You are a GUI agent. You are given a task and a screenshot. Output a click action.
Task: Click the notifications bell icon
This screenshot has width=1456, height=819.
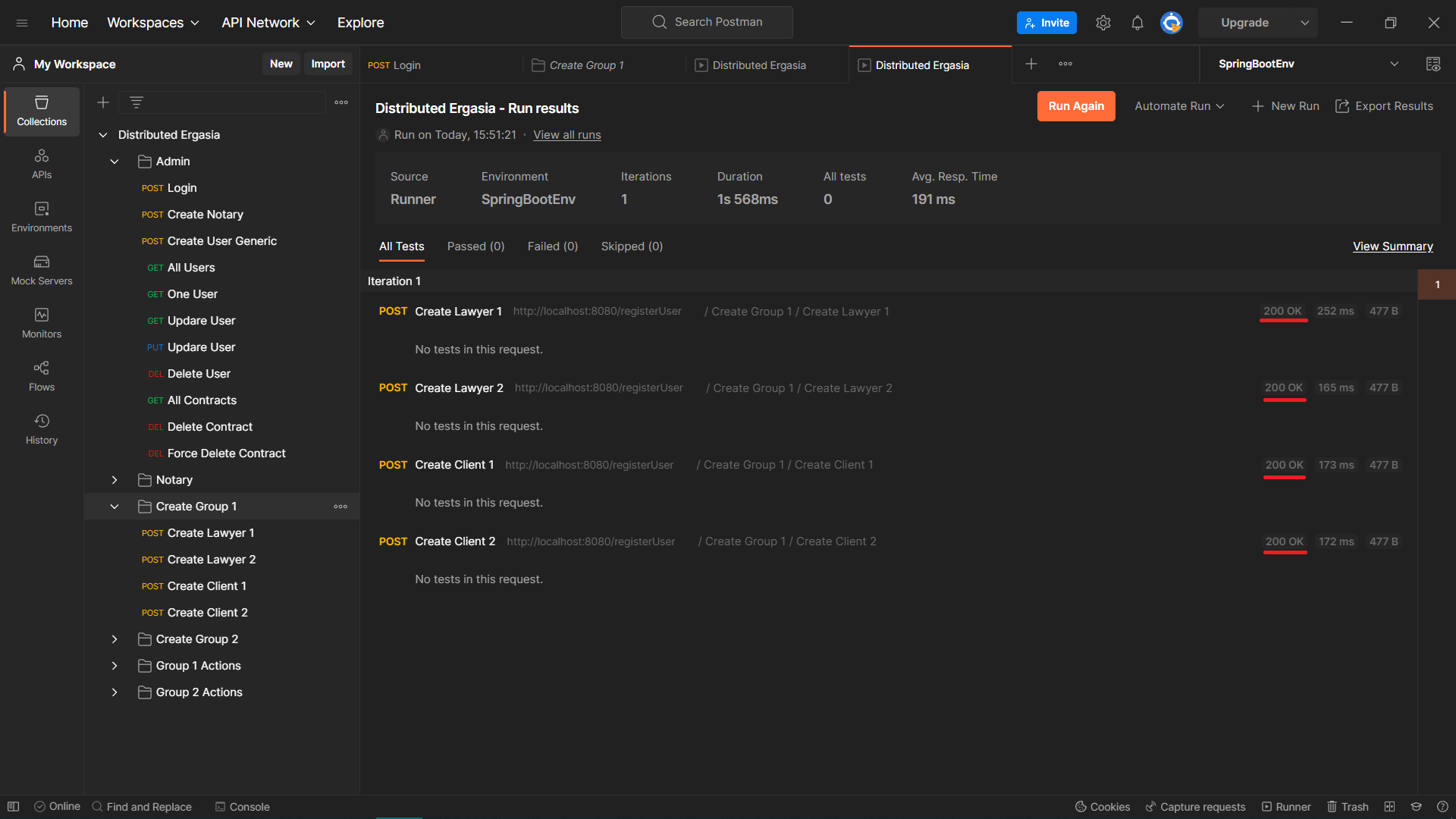1137,23
